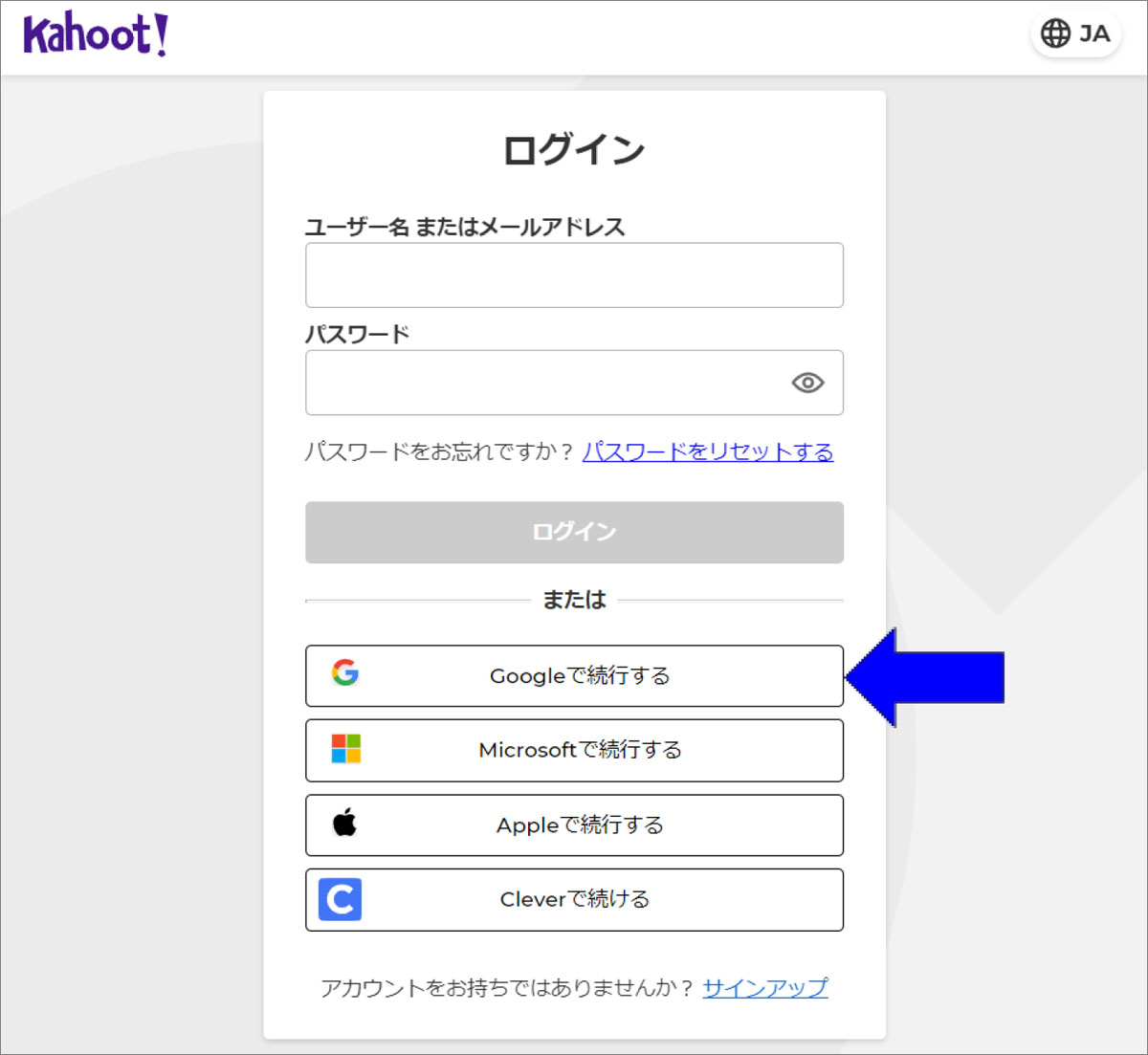Click the パスワードをお忘れですか？ text
This screenshot has height=1055, width=1148.
click(x=440, y=451)
